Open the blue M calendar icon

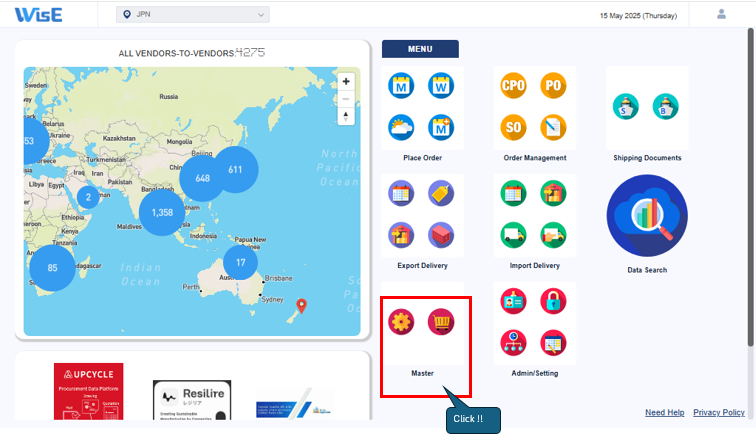(401, 86)
